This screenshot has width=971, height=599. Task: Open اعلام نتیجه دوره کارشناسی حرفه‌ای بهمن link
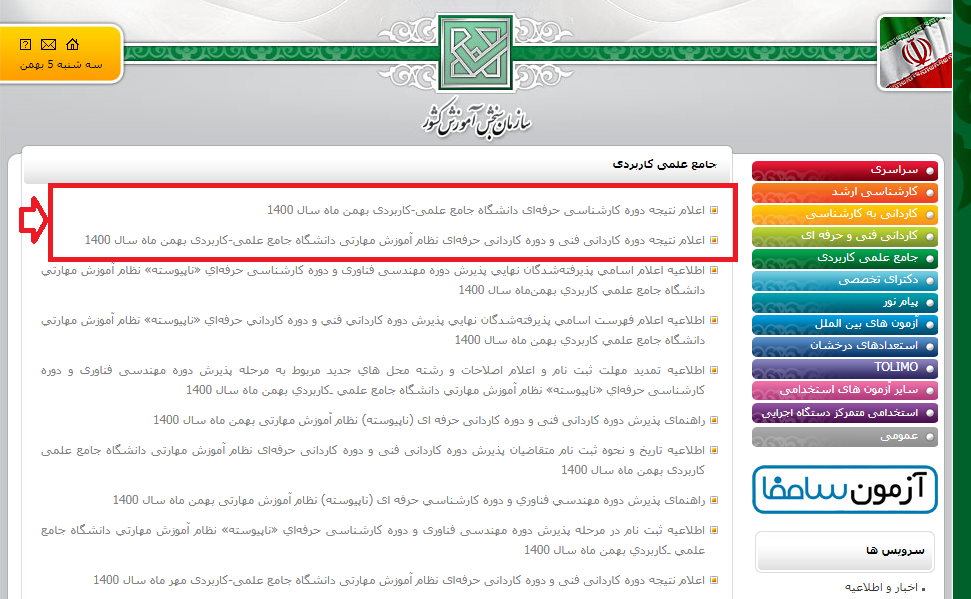(486, 210)
